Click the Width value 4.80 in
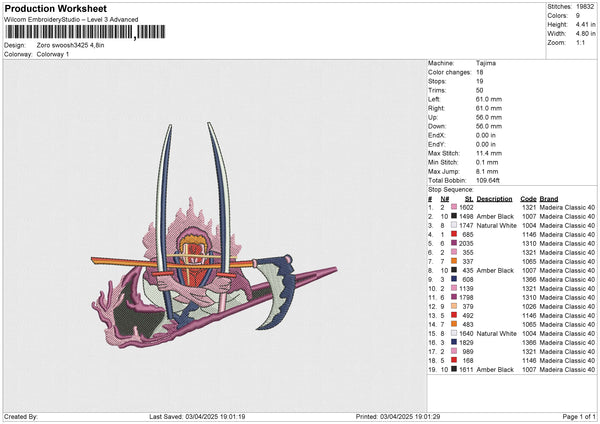The width and height of the screenshot is (600, 424). point(585,34)
